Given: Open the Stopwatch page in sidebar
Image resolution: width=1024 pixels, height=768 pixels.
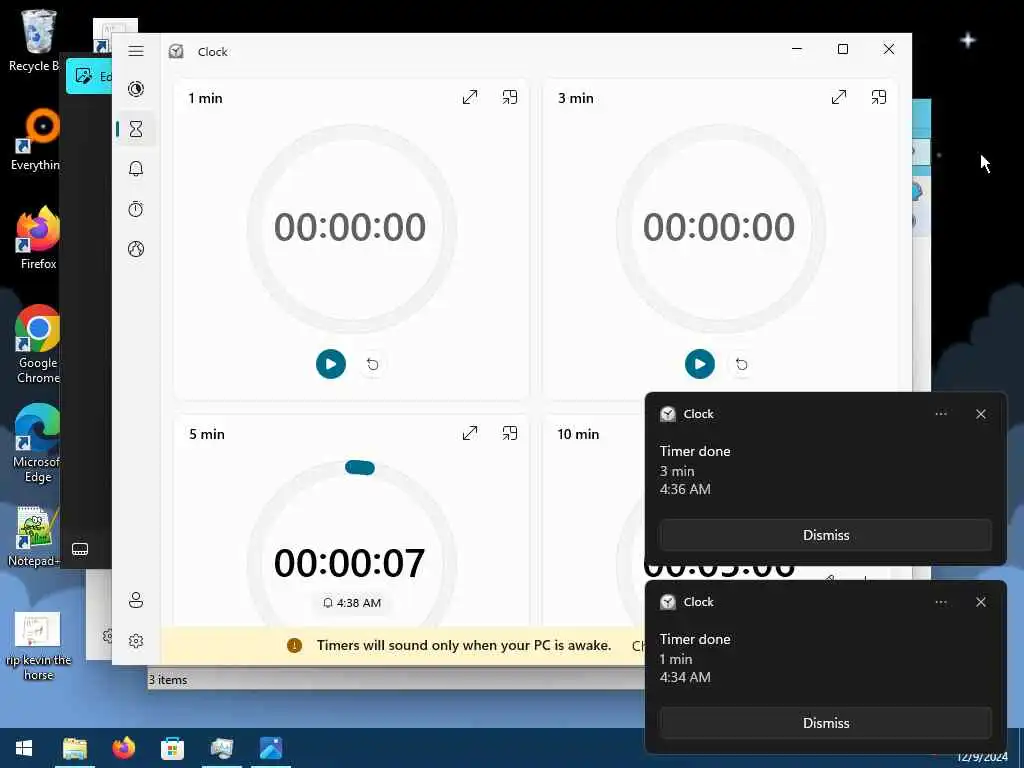Looking at the screenshot, I should 136,209.
